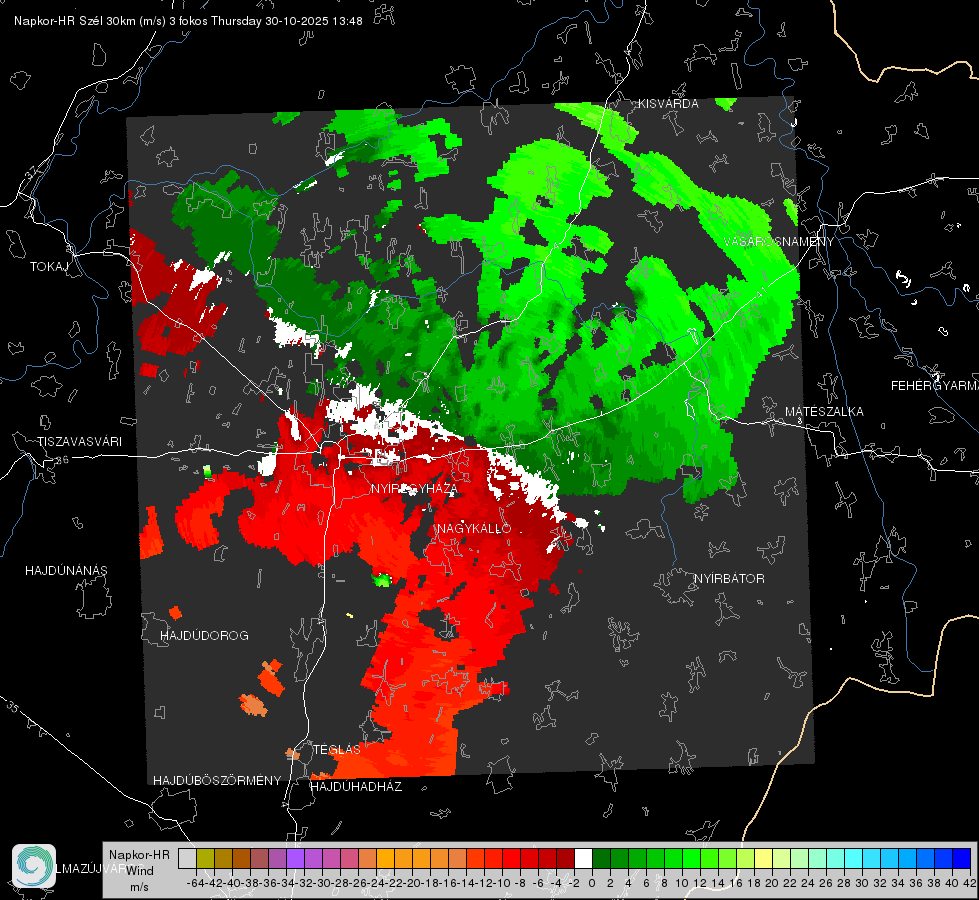Image resolution: width=979 pixels, height=900 pixels.
Task: Click the NAGYKÁLLÓ town label
Action: 473,528
